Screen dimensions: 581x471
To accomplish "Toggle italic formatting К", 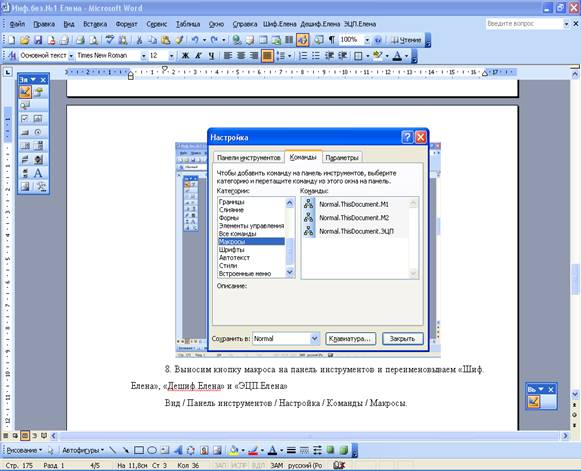I will (198, 56).
